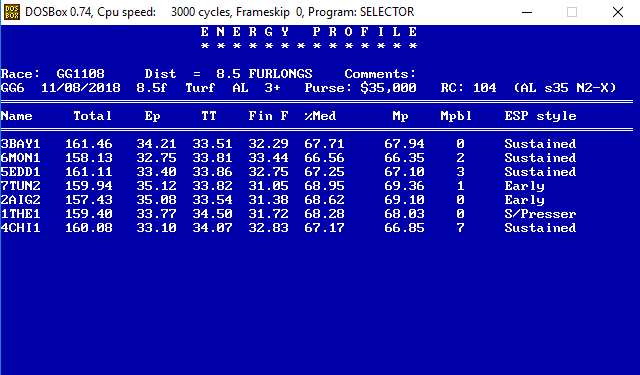Click the Mpbl column header
Image resolution: width=640 pixels, height=375 pixels.
[x=456, y=116]
